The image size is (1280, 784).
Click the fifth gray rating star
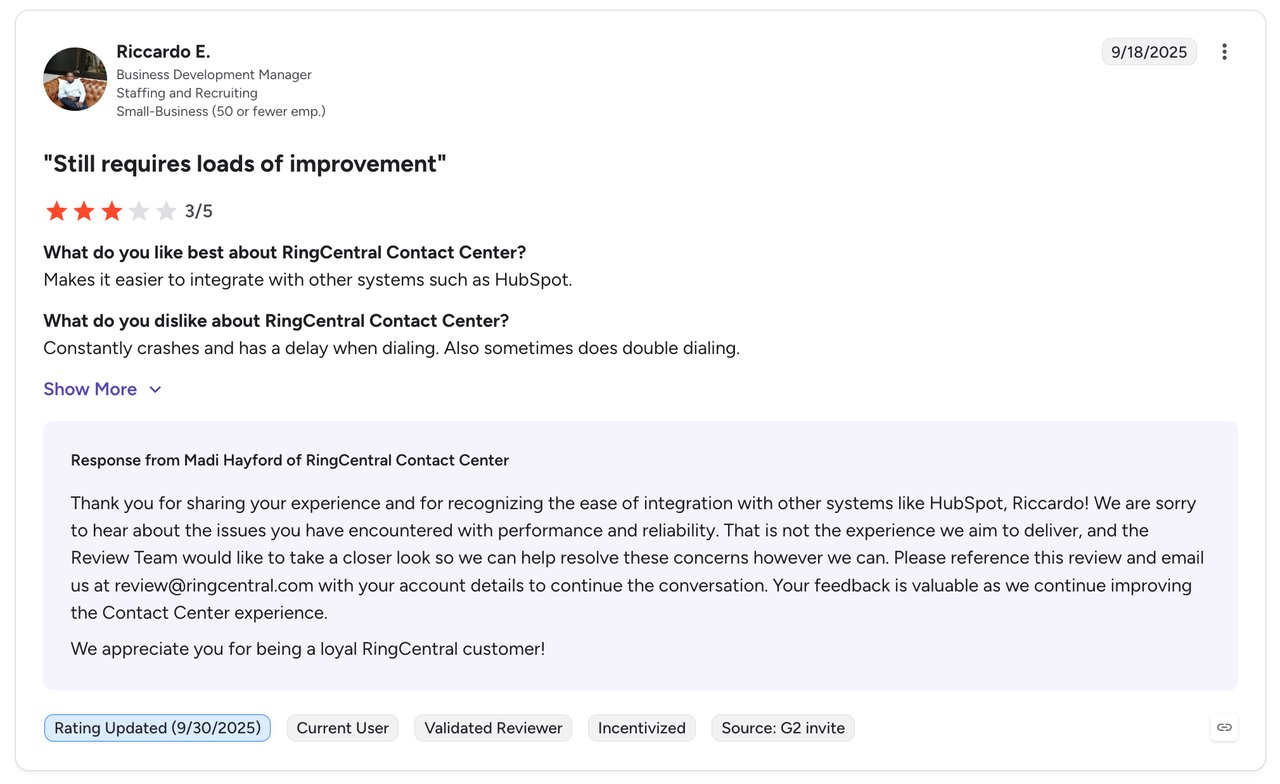click(x=166, y=211)
